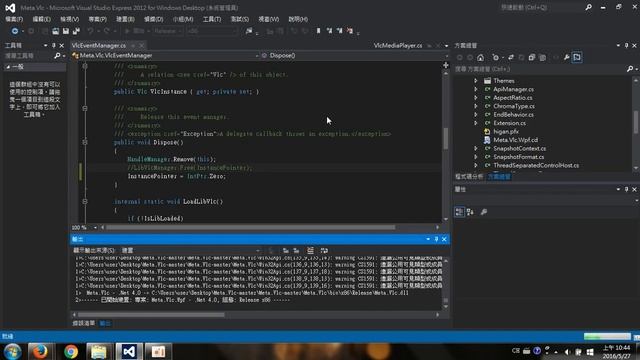Pin the Output panel with the pushpin
The width and height of the screenshot is (640, 360).
coord(436,239)
